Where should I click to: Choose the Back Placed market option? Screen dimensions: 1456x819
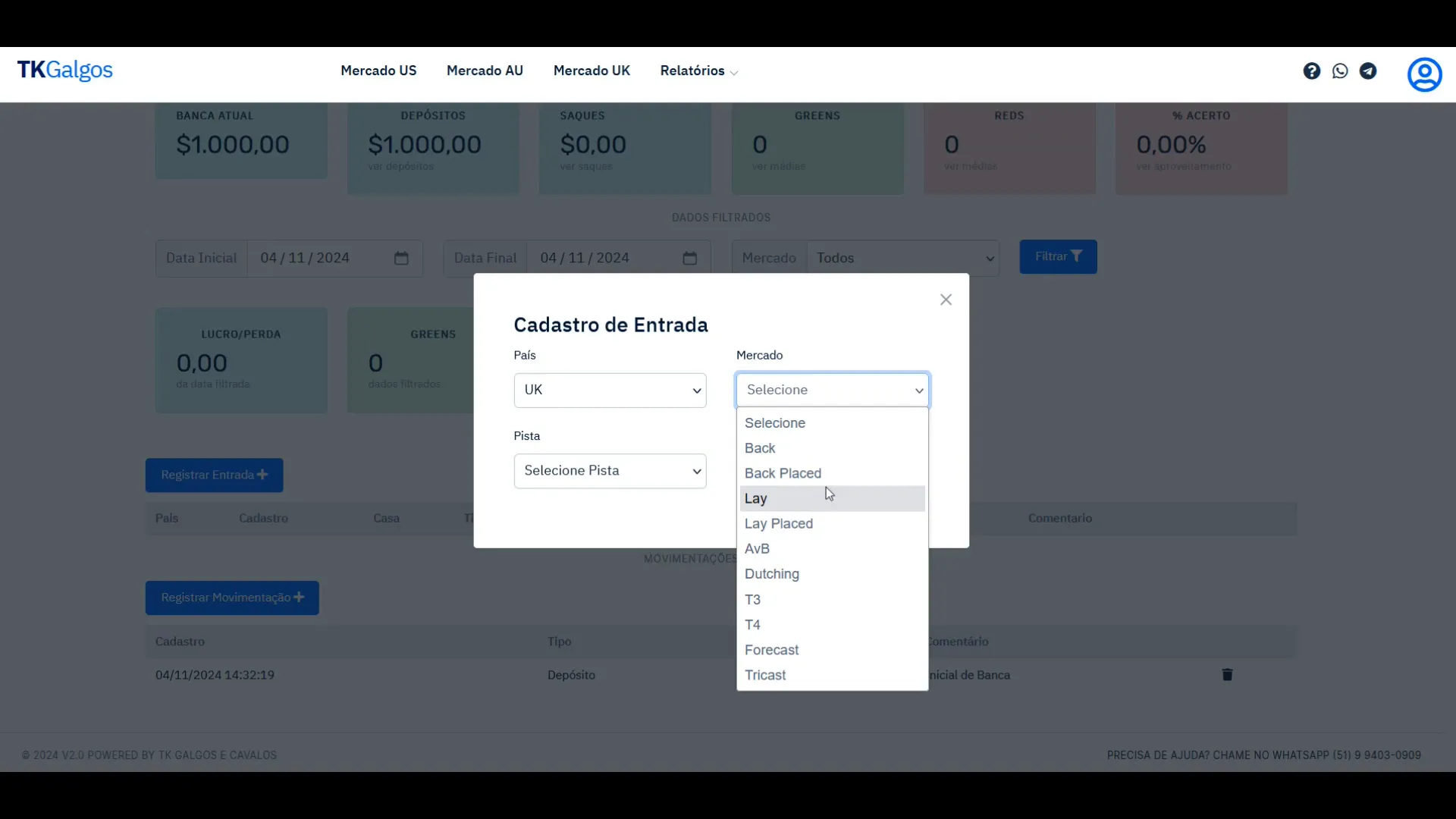[832, 473]
